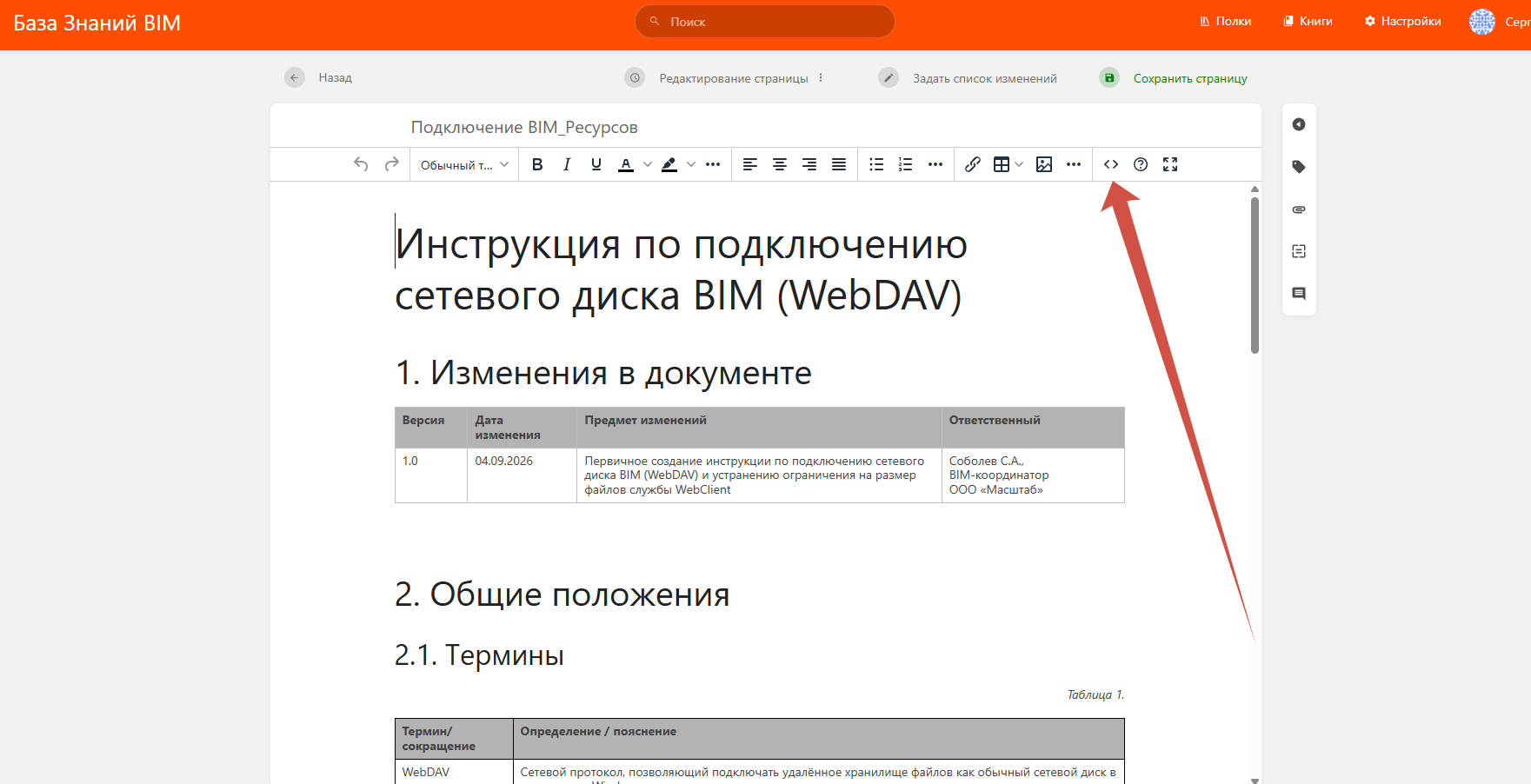The width and height of the screenshot is (1531, 784).
Task: Open Редактирование страницы options menu
Action: (x=821, y=77)
